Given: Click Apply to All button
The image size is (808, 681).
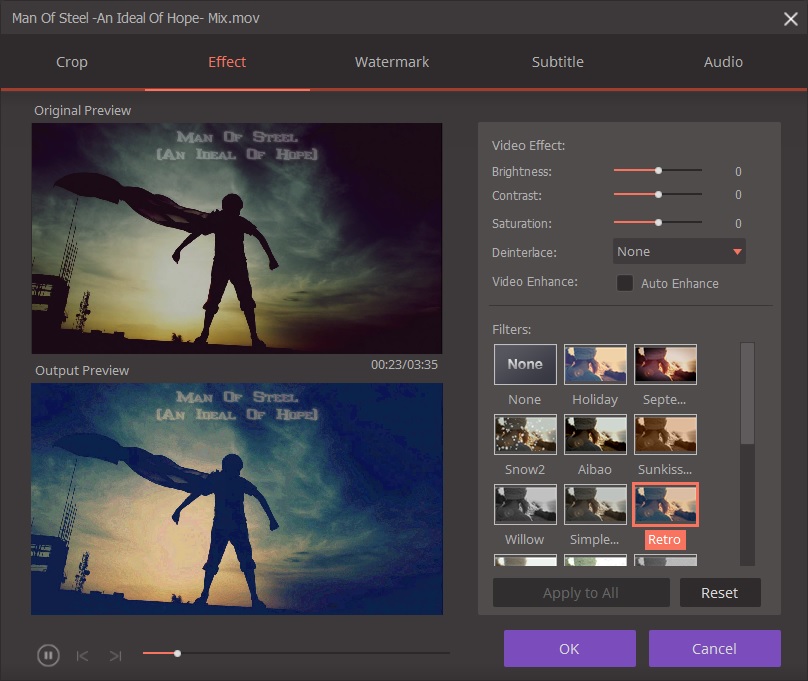Looking at the screenshot, I should click(581, 593).
